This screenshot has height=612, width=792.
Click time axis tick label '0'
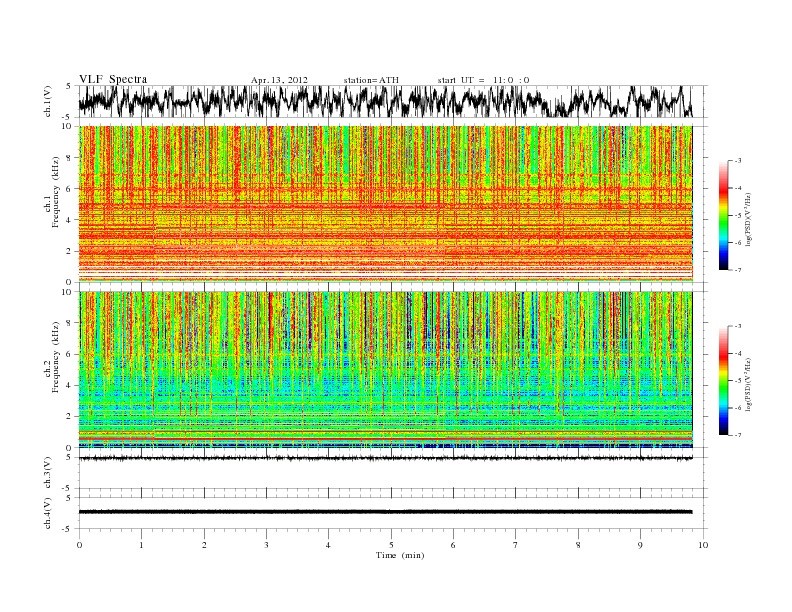click(79, 545)
